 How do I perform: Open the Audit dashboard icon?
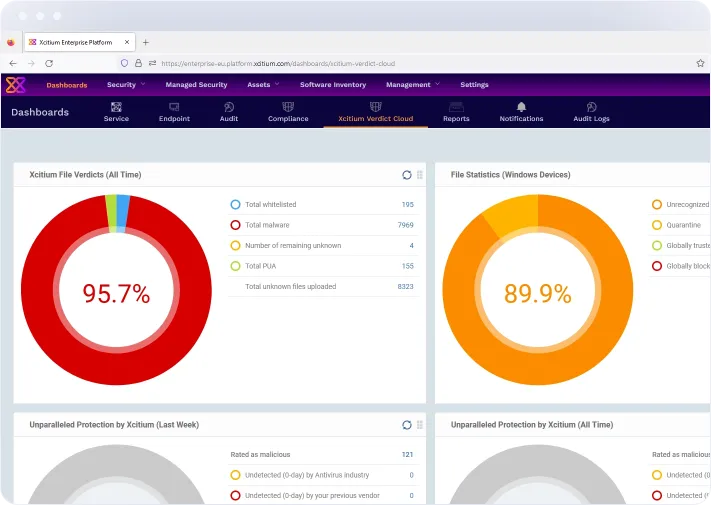[229, 107]
